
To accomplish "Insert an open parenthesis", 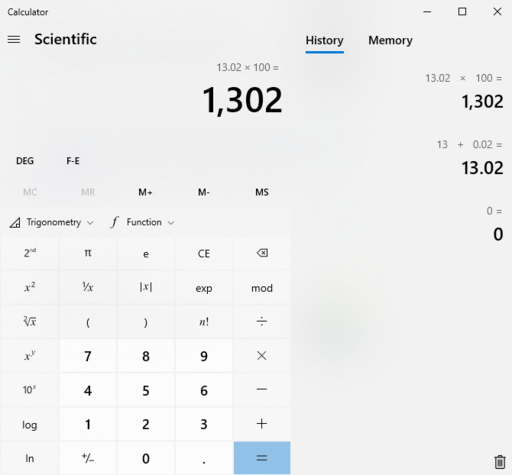I will tap(88, 321).
